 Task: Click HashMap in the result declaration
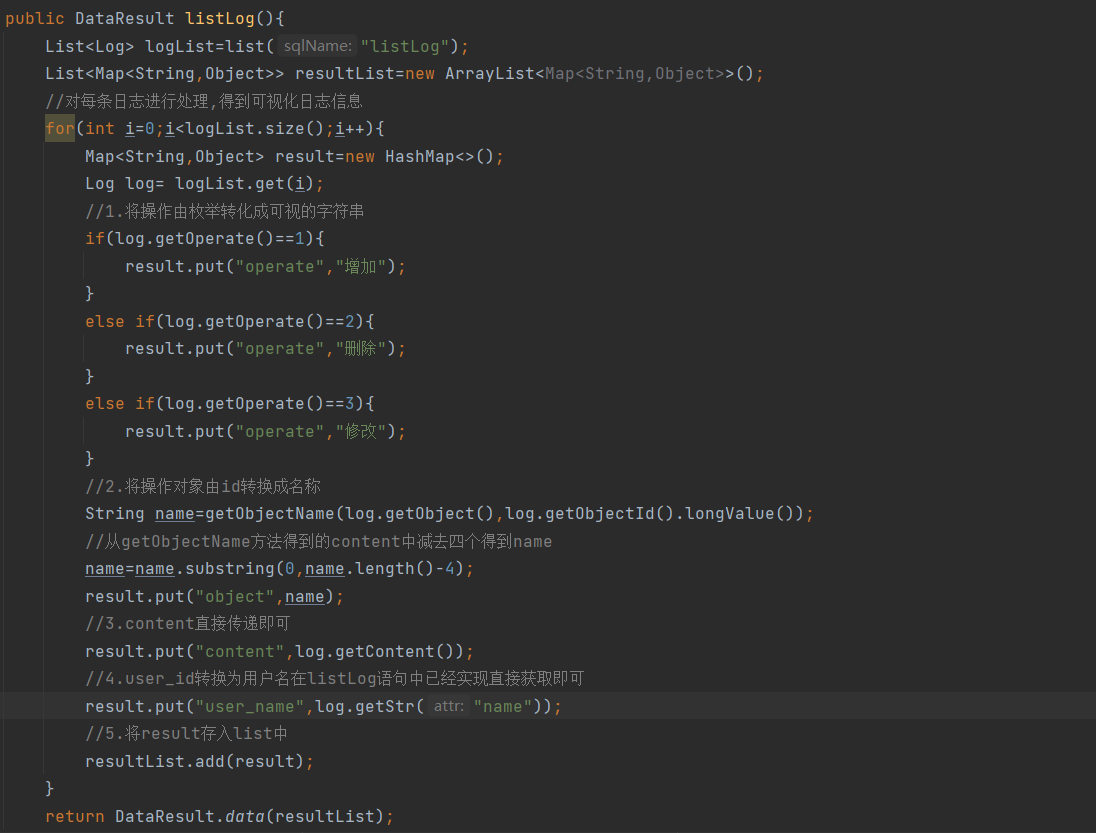tap(419, 157)
